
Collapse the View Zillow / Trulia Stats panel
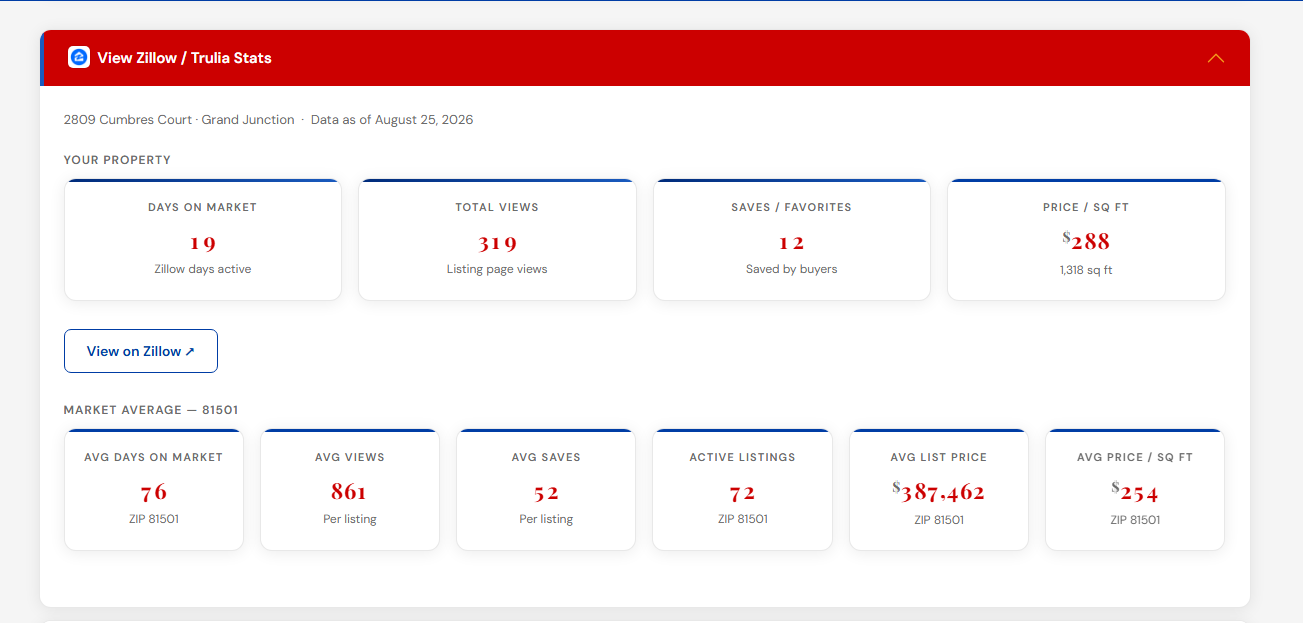click(1216, 58)
